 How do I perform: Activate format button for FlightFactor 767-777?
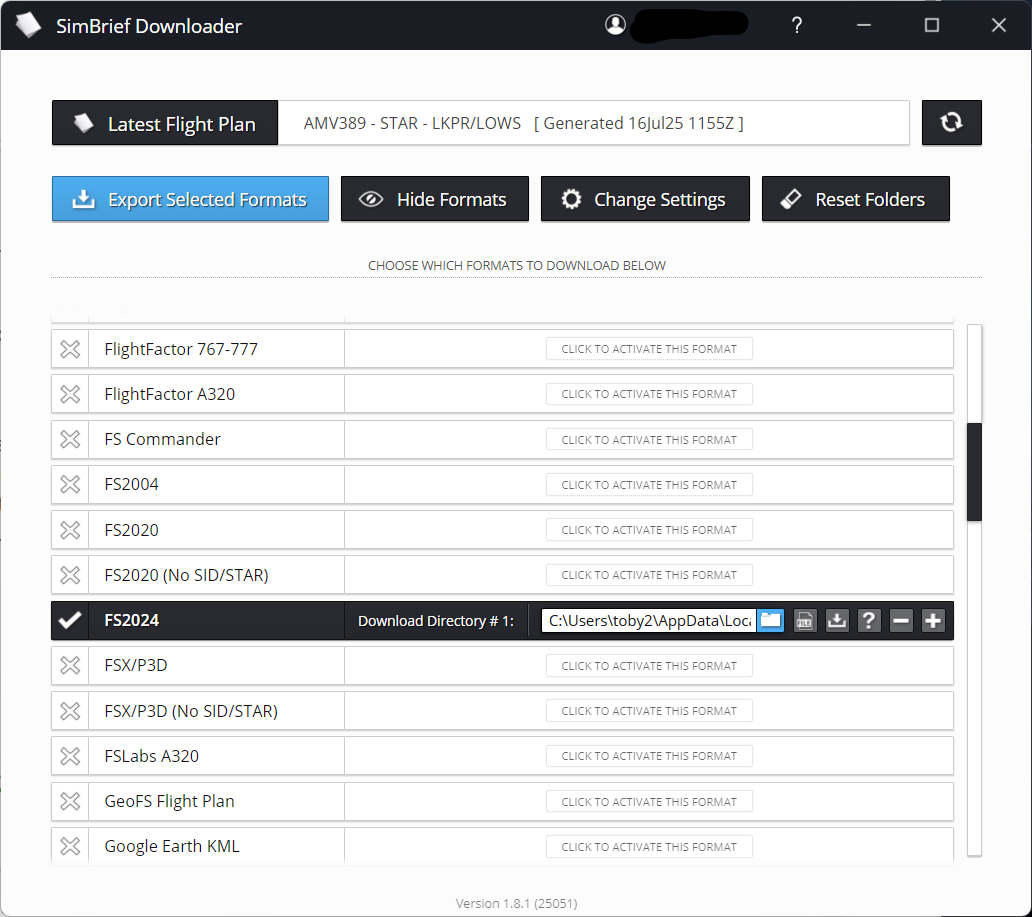click(x=649, y=349)
